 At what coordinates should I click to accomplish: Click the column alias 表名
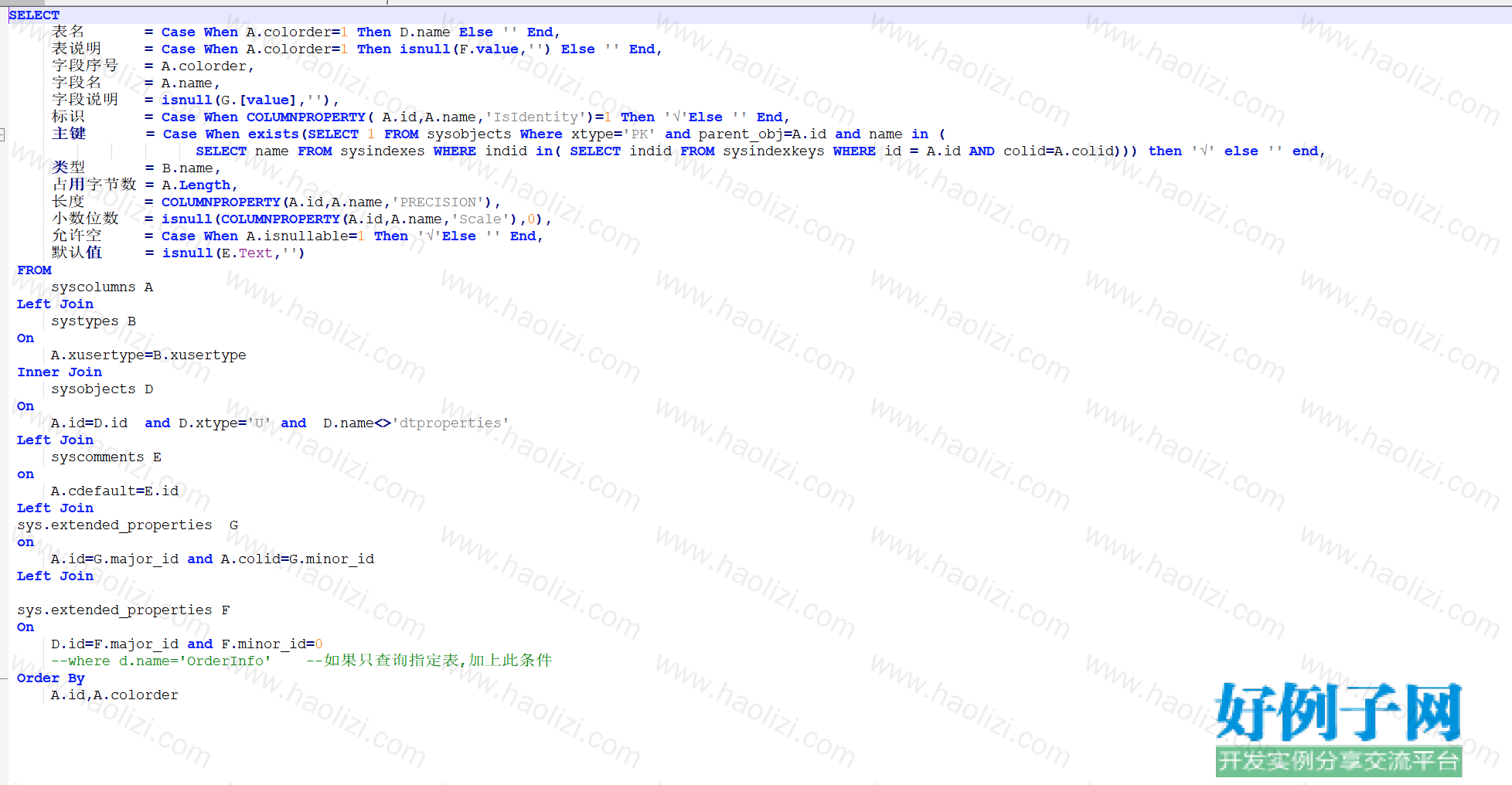[x=68, y=32]
